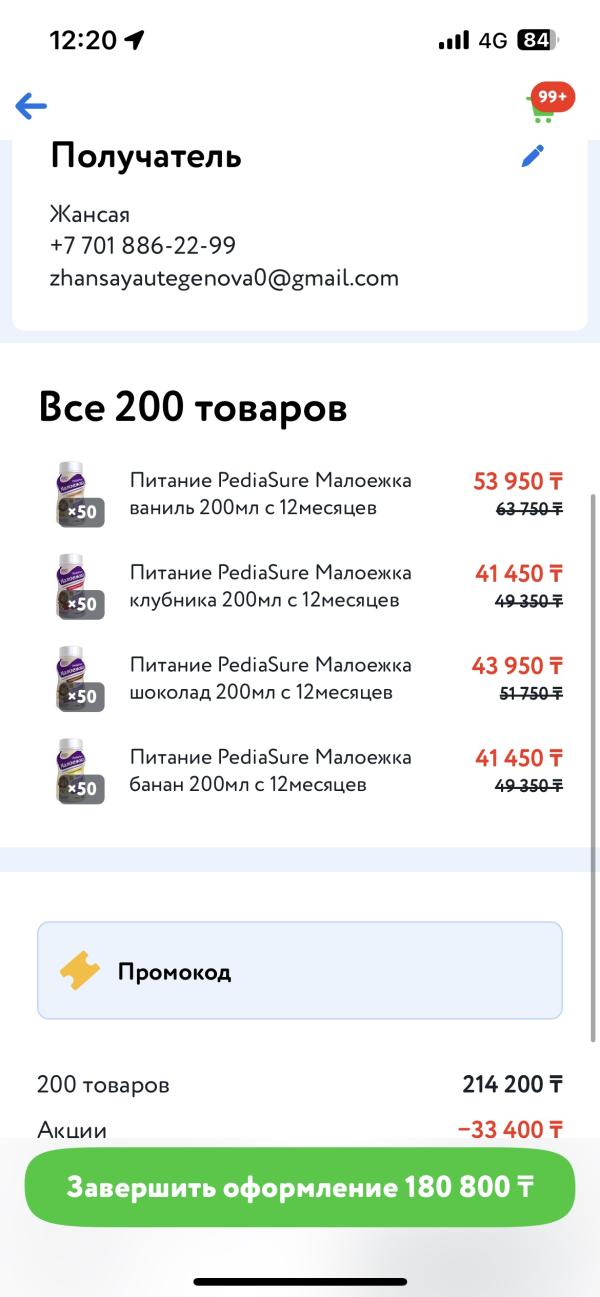Viewport: 600px width, 1297px height.
Task: Select PediaSure клубника product name
Action: point(270,586)
